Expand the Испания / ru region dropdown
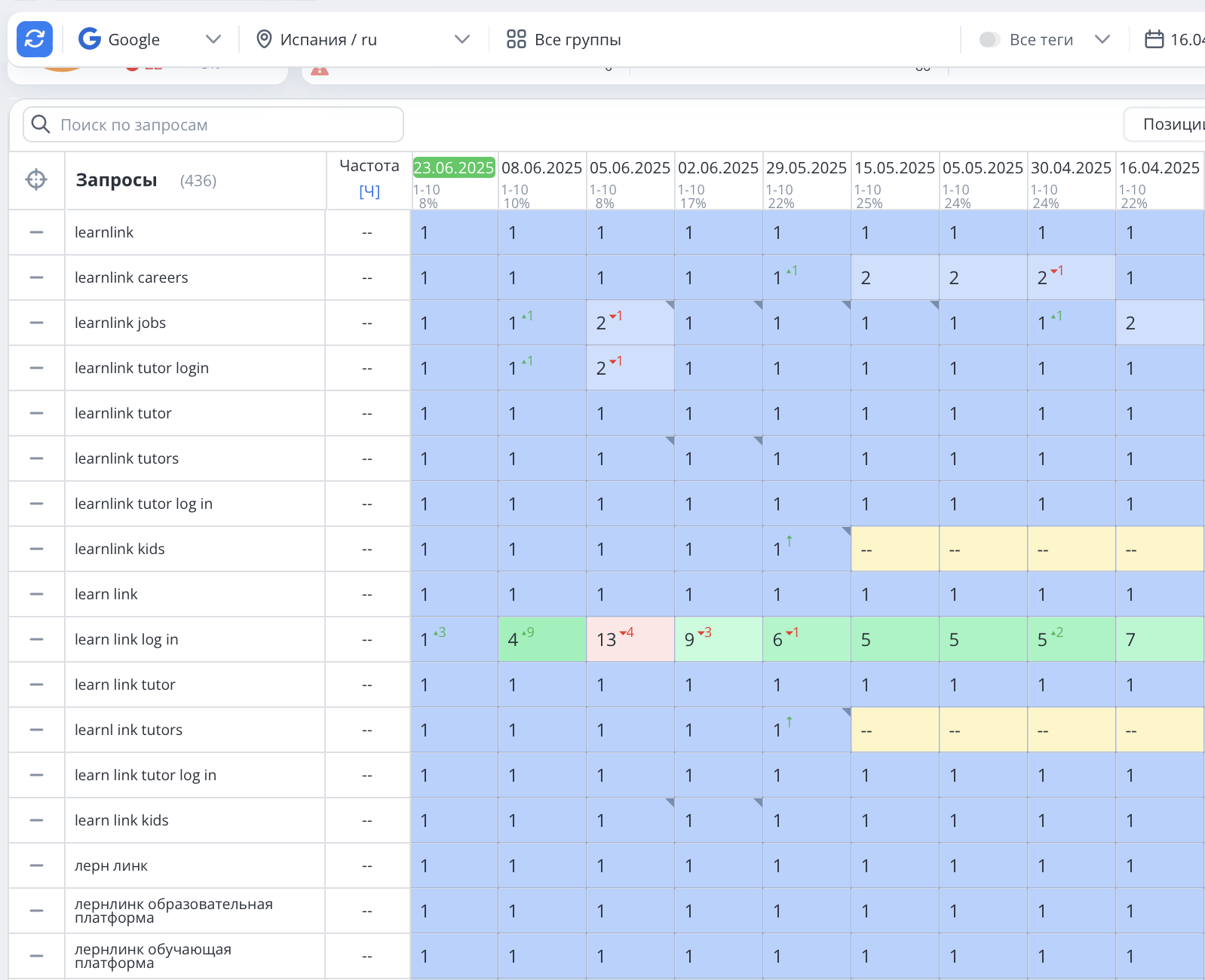 pyautogui.click(x=462, y=39)
